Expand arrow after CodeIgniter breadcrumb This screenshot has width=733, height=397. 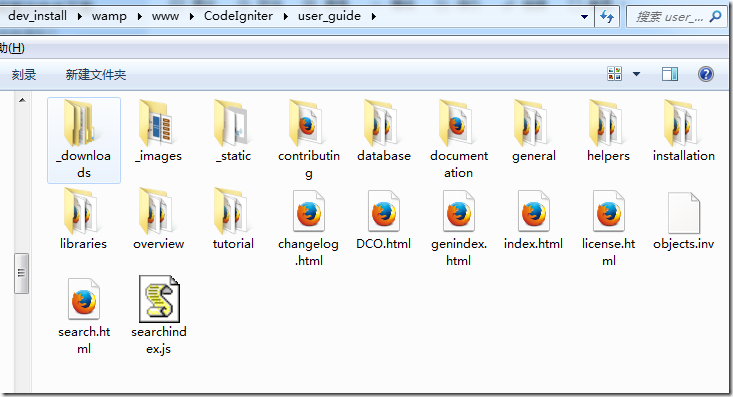tap(286, 16)
